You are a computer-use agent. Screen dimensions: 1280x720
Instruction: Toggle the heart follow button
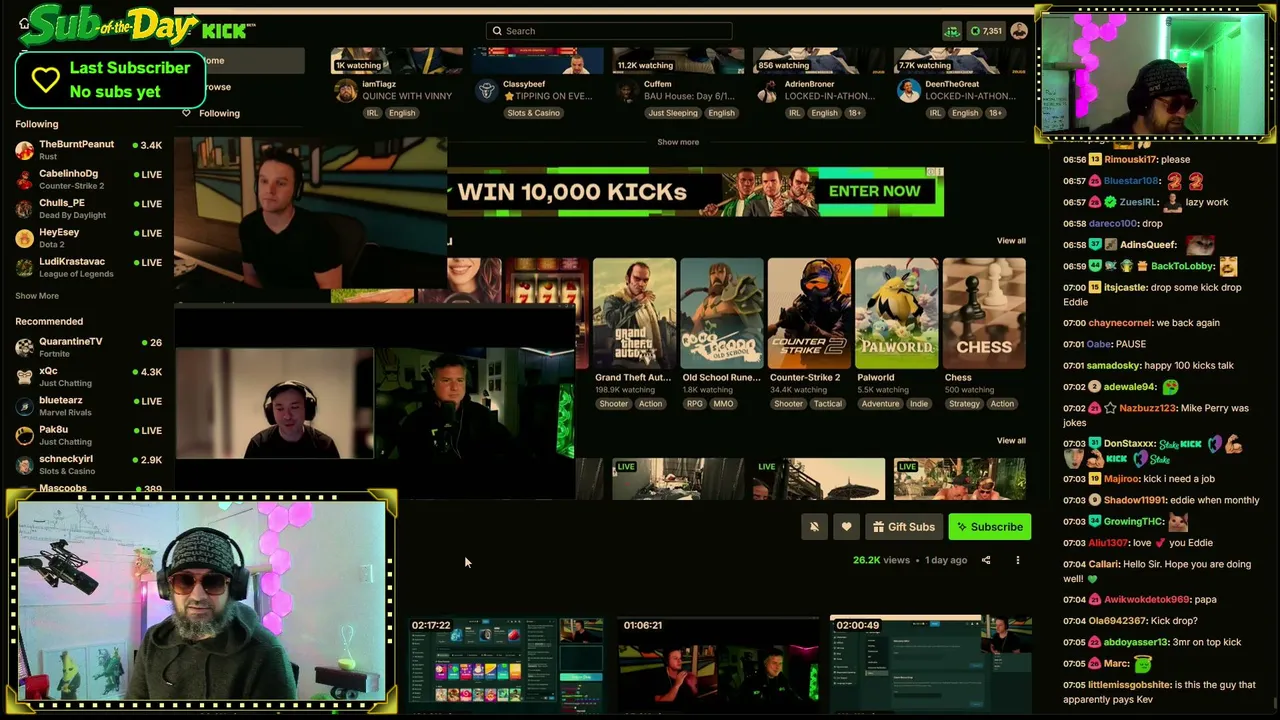pyautogui.click(x=846, y=527)
